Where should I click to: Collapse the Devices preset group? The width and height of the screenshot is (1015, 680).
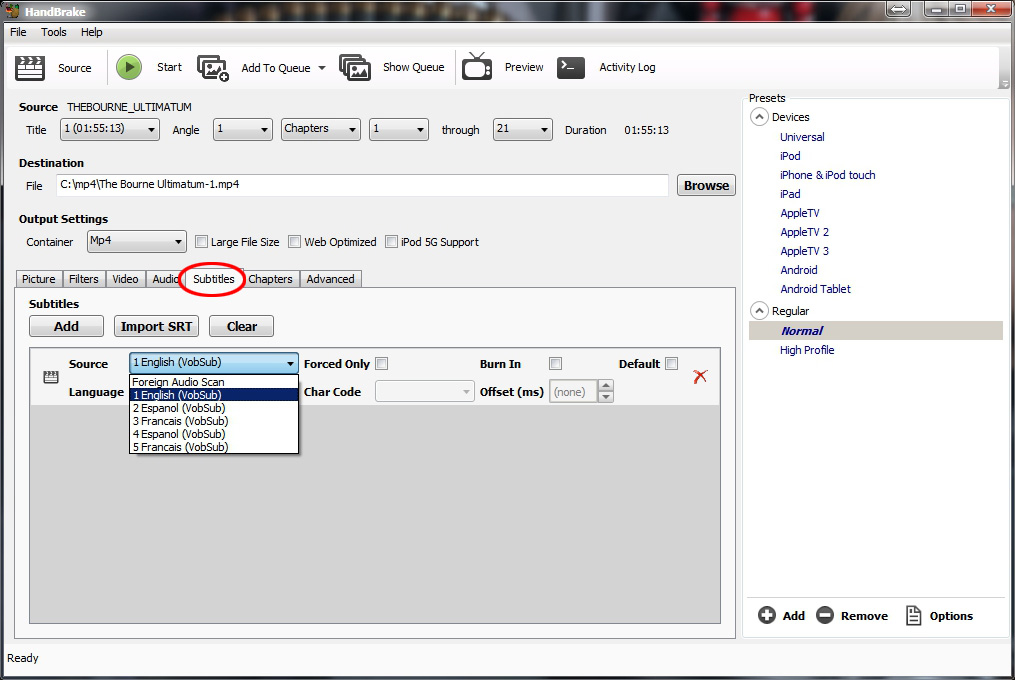pos(759,117)
